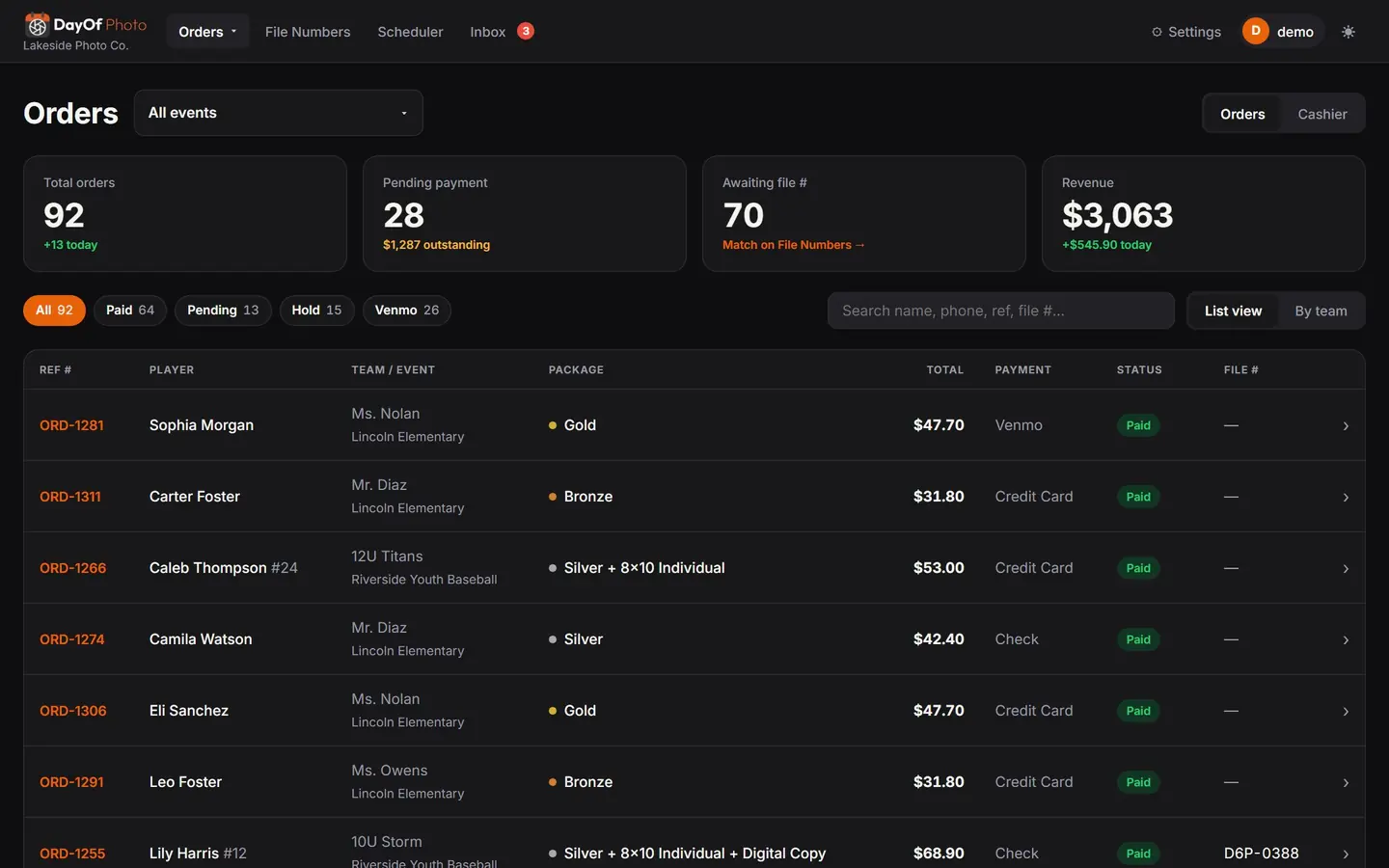Focus the order search field
Viewport: 1389px width, 868px height.
1001,311
